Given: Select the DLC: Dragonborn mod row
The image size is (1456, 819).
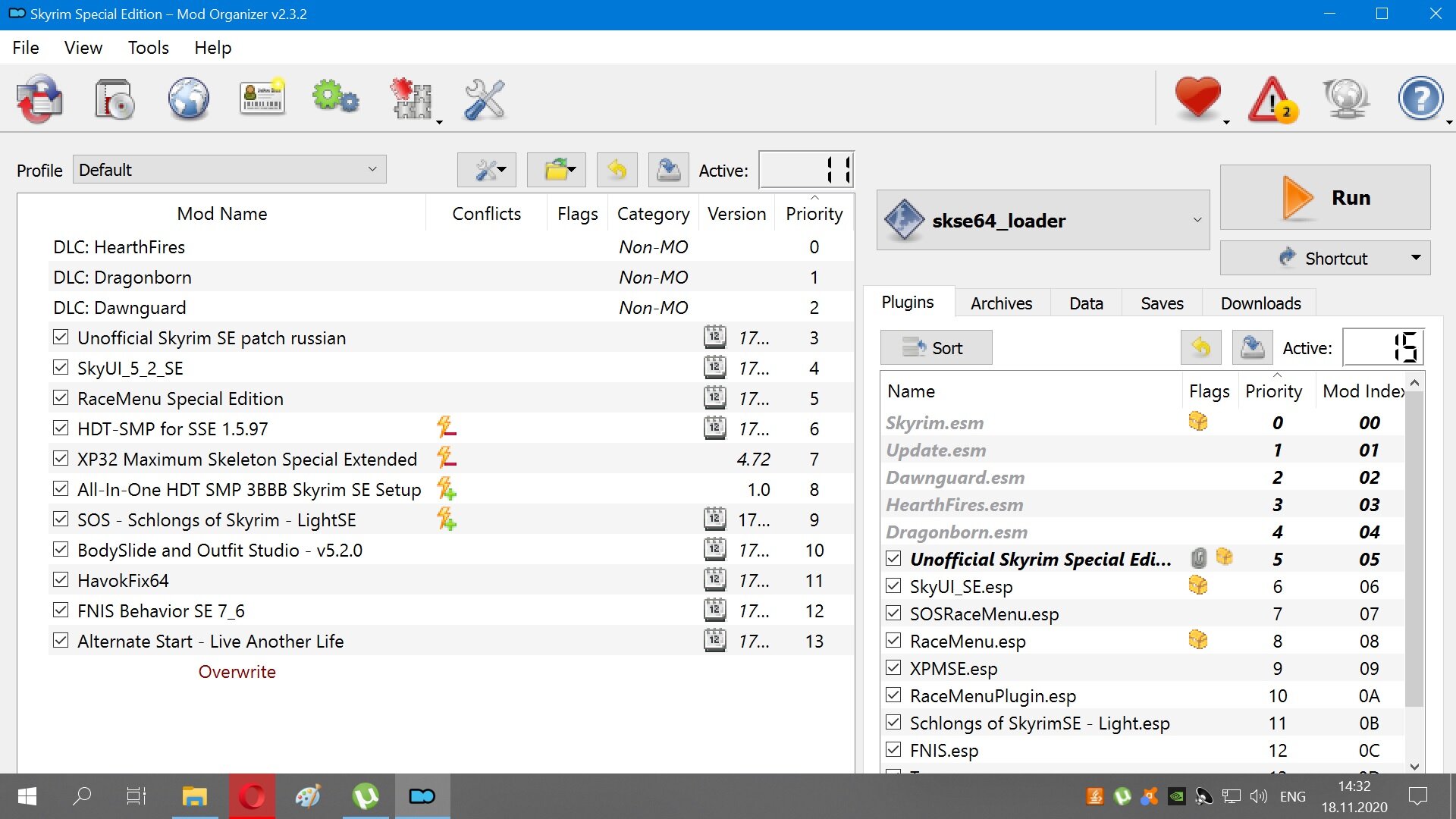Looking at the screenshot, I should coord(450,277).
